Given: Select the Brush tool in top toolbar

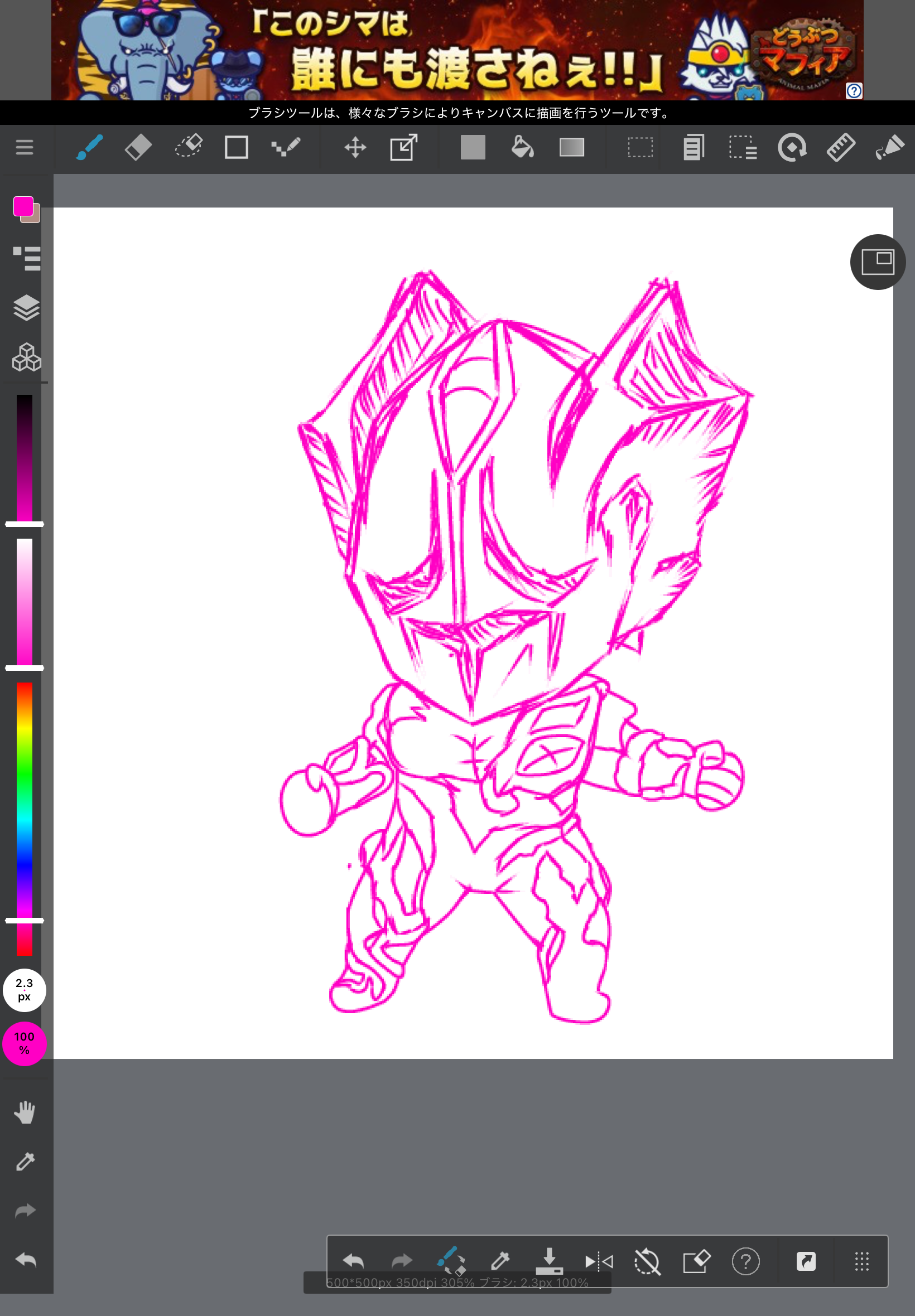Looking at the screenshot, I should click(x=89, y=148).
